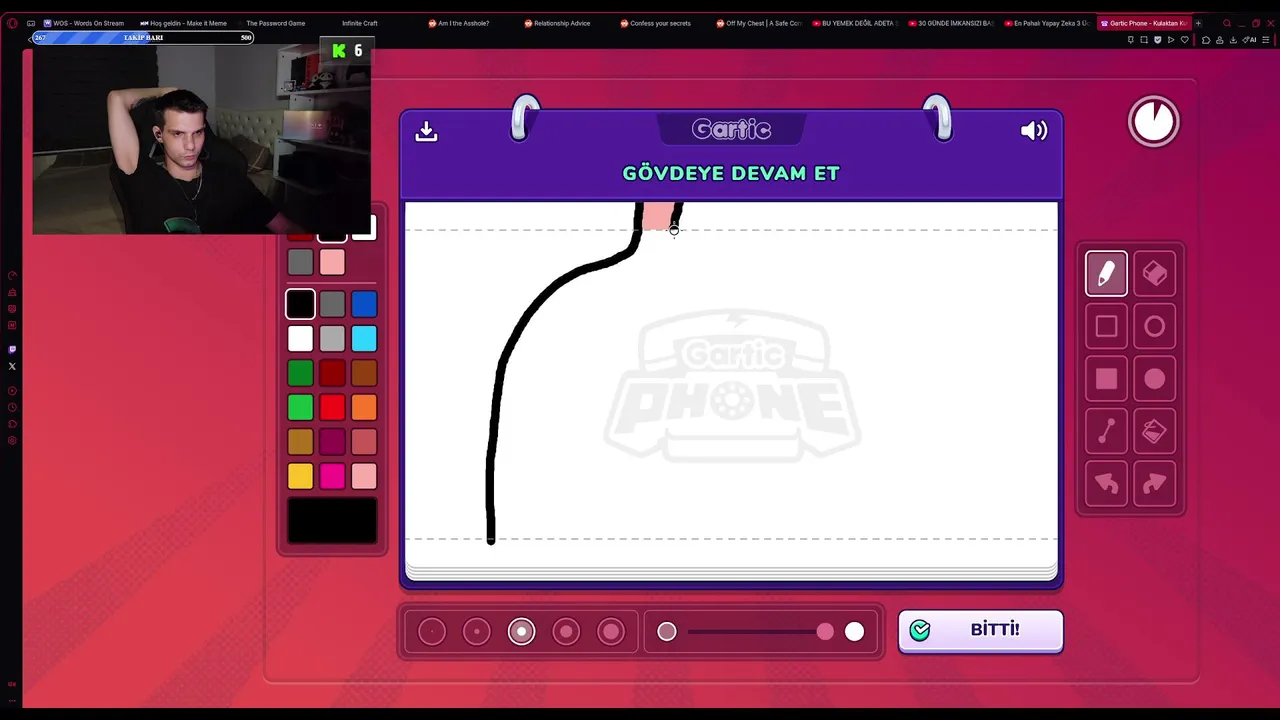1280x720 pixels.
Task: Pick the black color swatch
Action: tap(300, 304)
